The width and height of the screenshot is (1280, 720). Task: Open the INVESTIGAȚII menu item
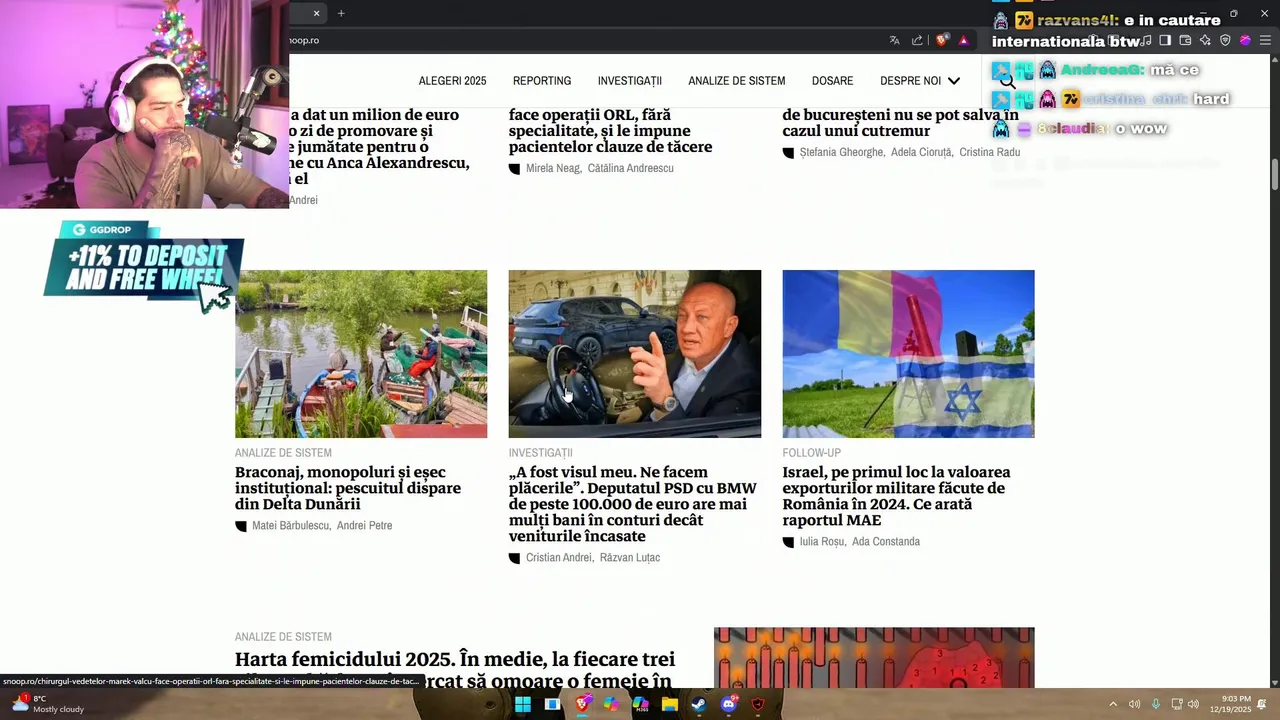[x=630, y=81]
